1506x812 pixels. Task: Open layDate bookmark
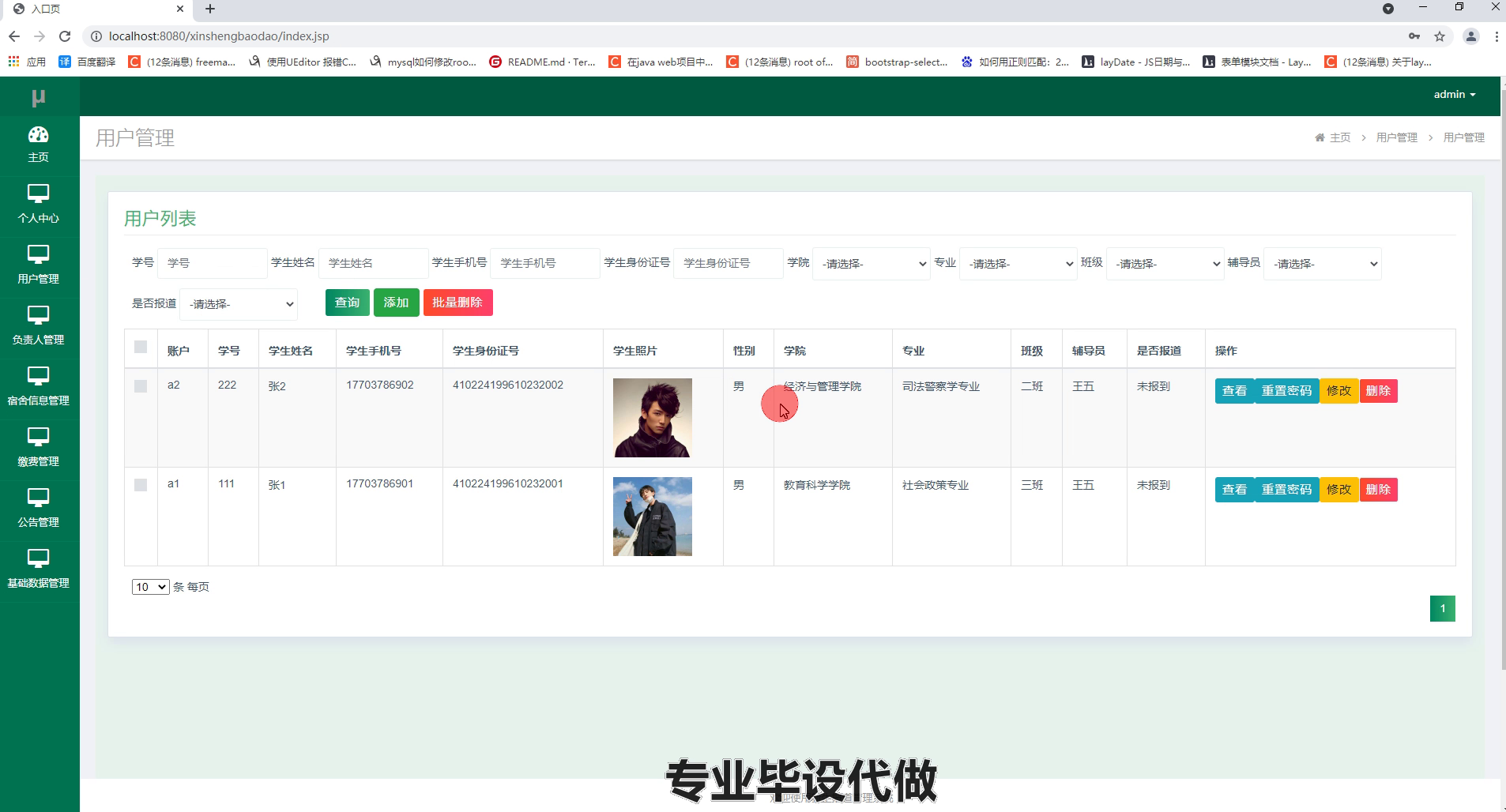[x=1136, y=62]
